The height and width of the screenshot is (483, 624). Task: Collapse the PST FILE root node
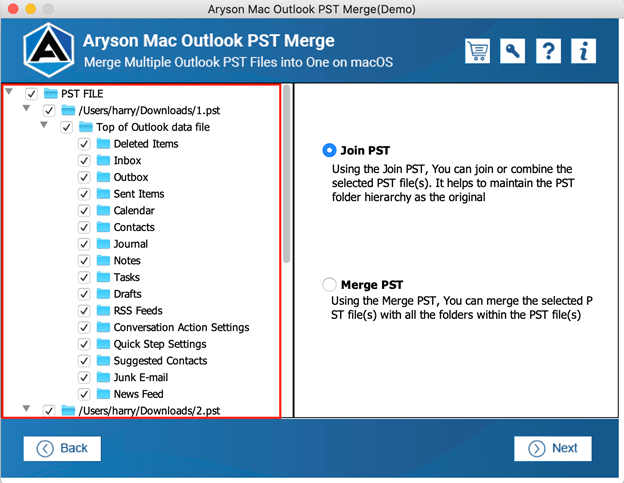coord(9,92)
